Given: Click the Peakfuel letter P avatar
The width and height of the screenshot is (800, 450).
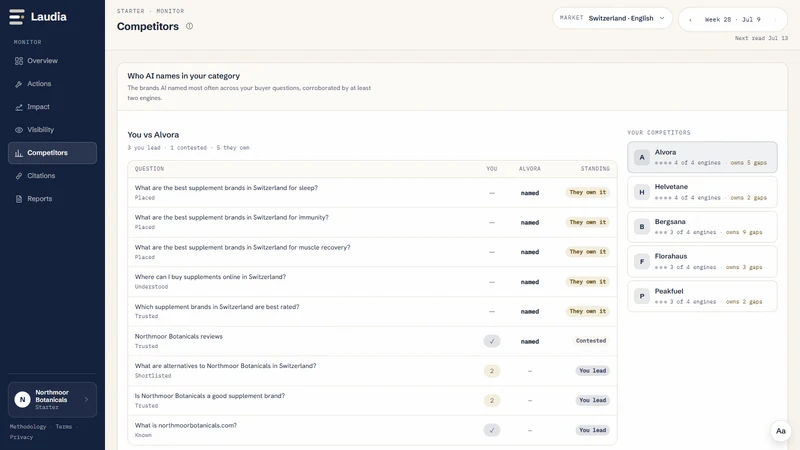Looking at the screenshot, I should point(642,296).
